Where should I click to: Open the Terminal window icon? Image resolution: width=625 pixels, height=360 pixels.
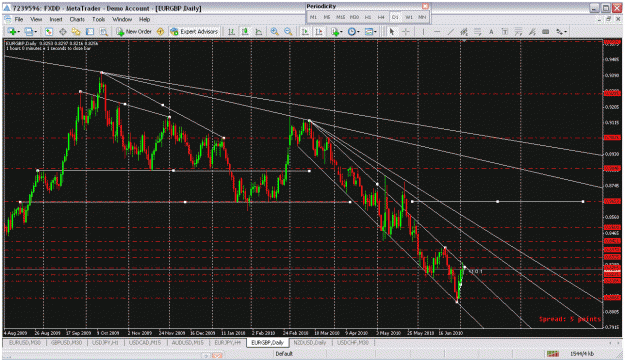click(90, 31)
